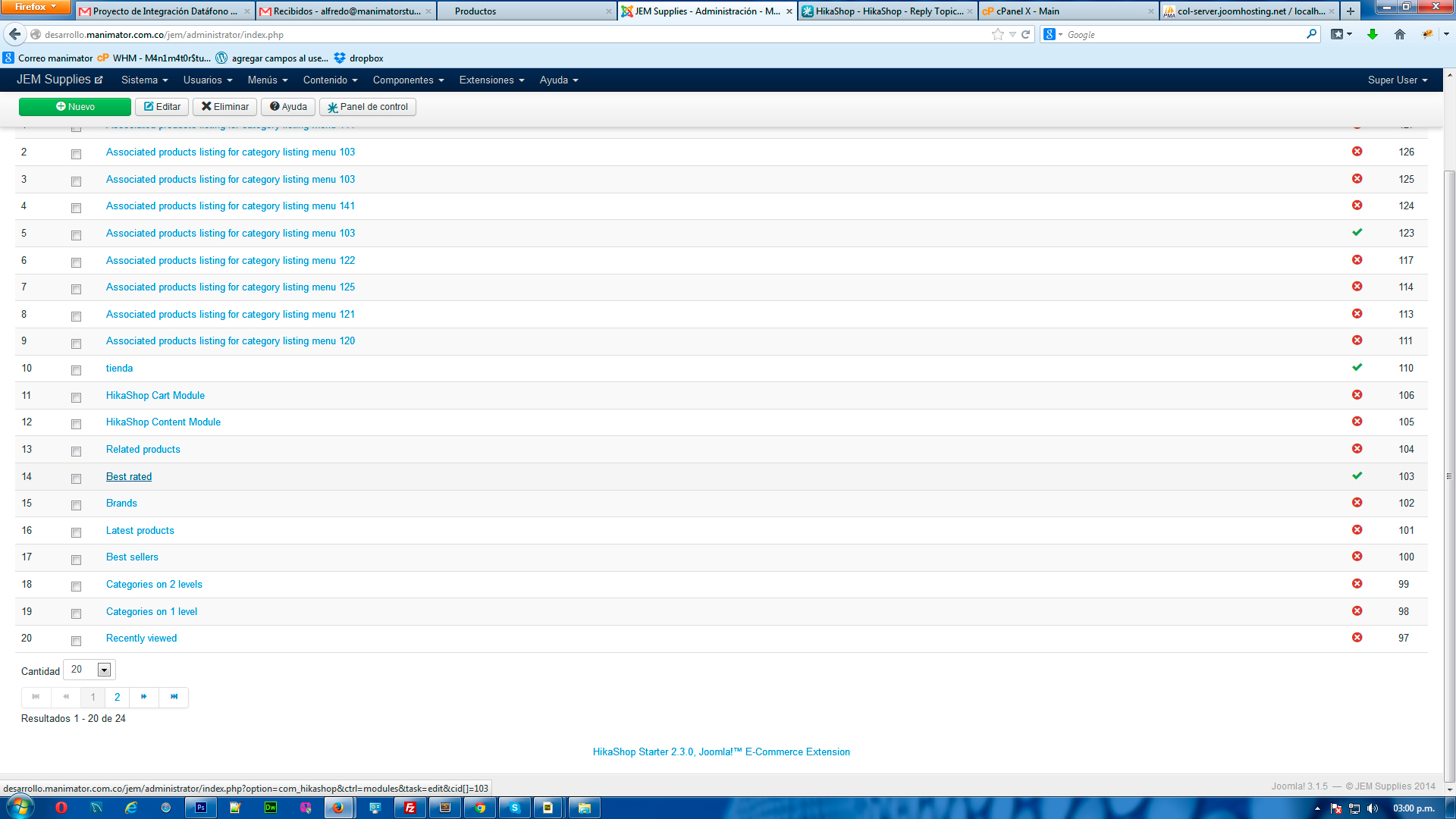Screen dimensions: 1456x819
Task: Click the red unpublished icon for tienda's neighbor HikaShop Cart Module
Action: (1357, 395)
